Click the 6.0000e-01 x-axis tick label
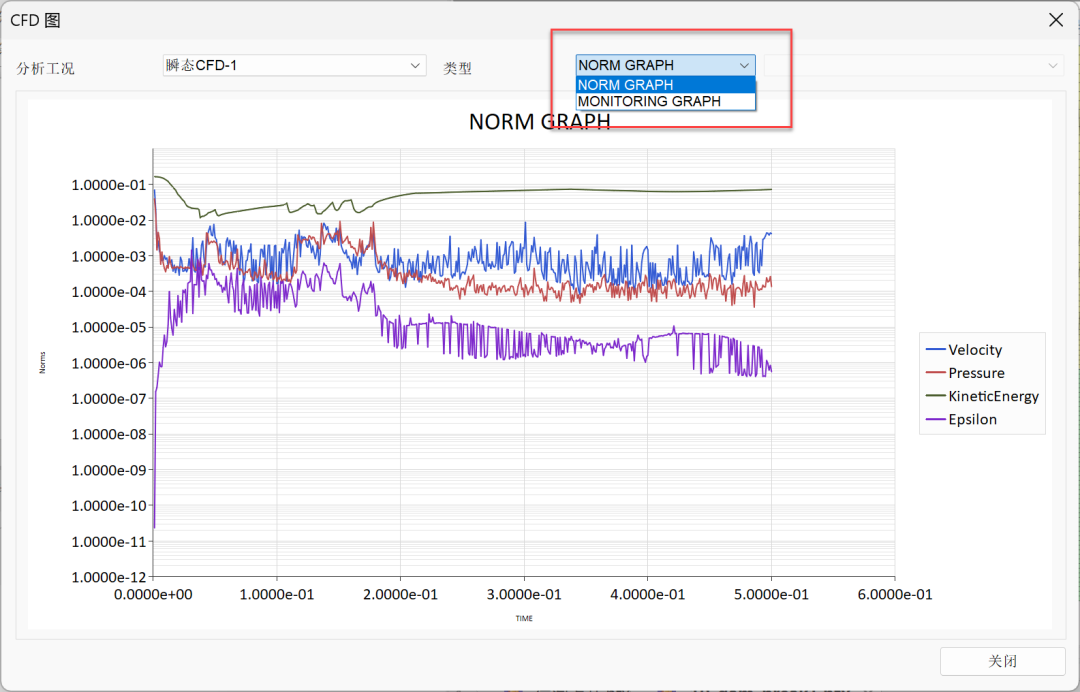The height and width of the screenshot is (692, 1080). [894, 594]
